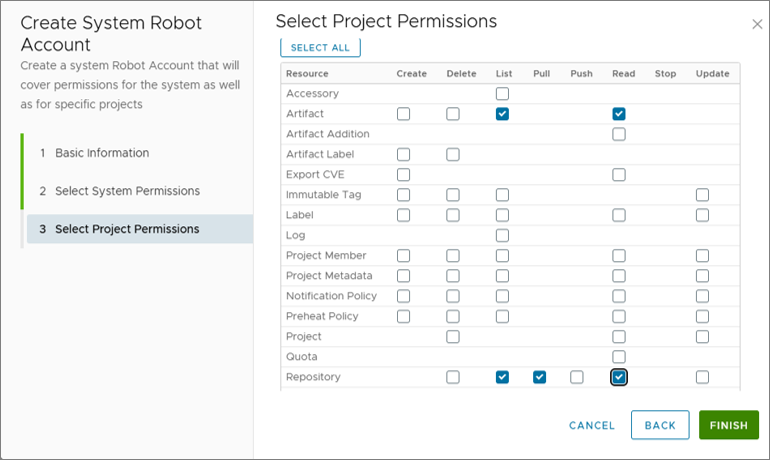This screenshot has width=770, height=460.
Task: Check Quota Read permission
Action: [x=619, y=357]
